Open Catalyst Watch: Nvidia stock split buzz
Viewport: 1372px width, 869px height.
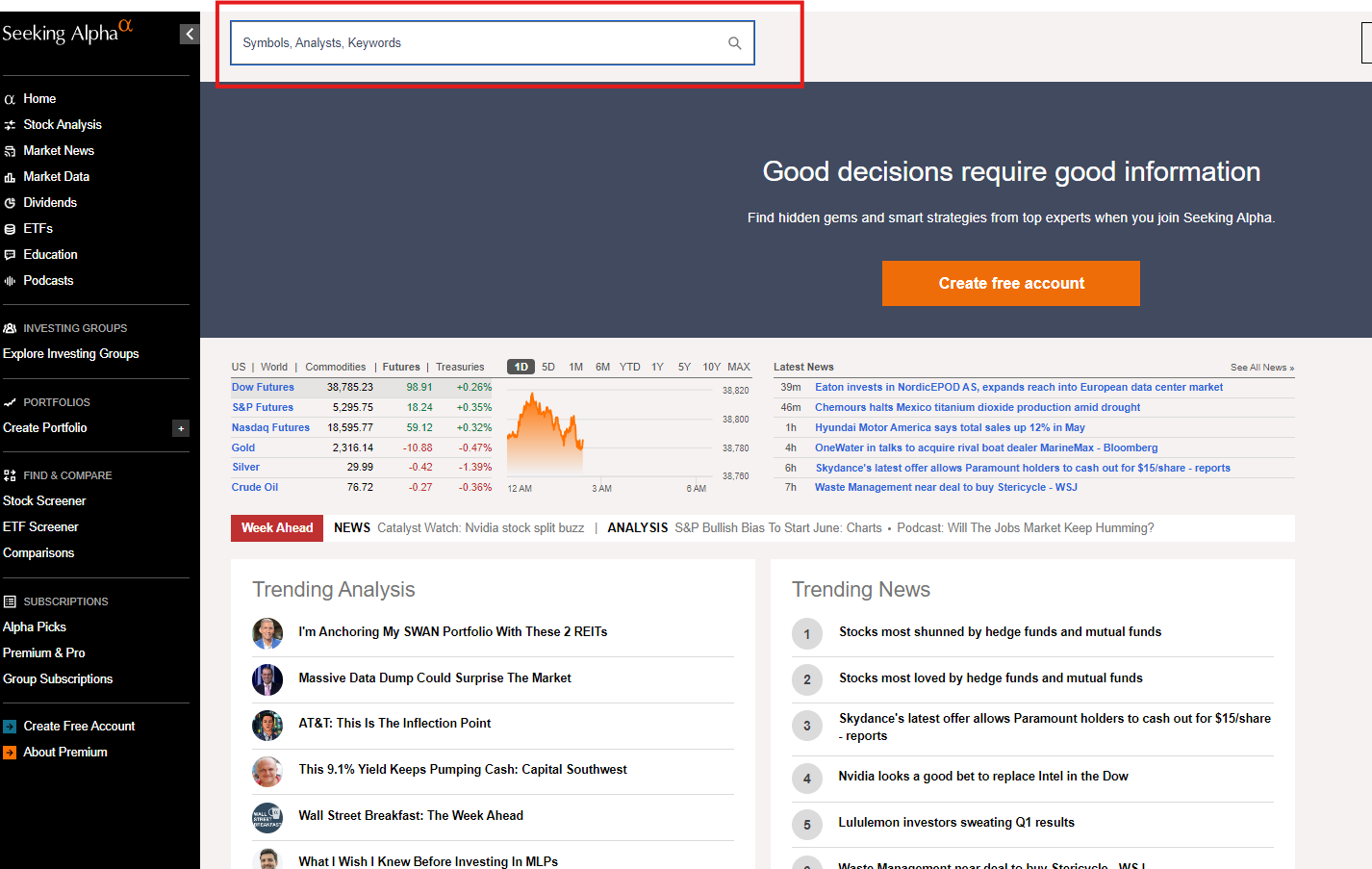481,527
